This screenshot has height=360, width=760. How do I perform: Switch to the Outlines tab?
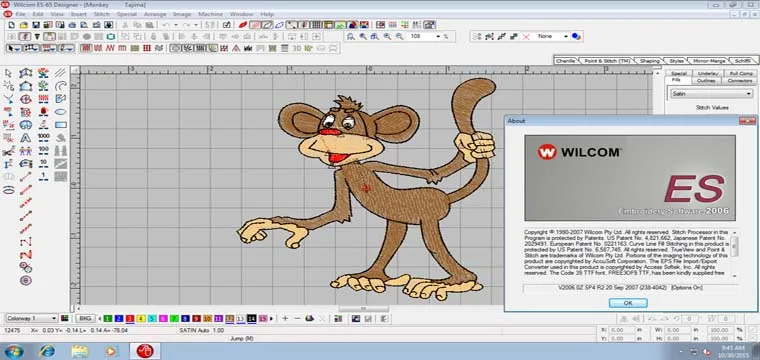(706, 80)
